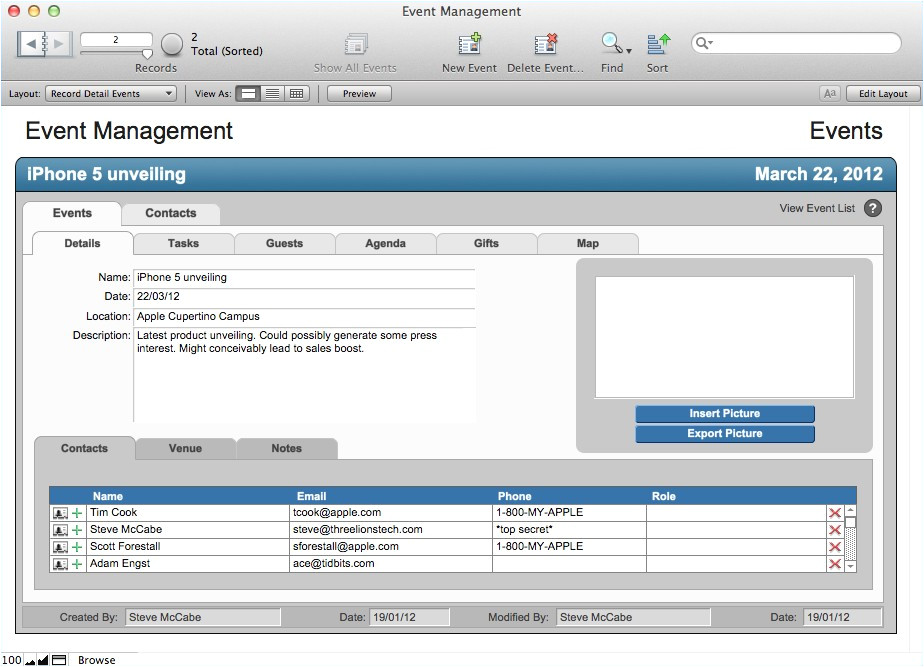The image size is (924, 667).
Task: Click the Insert Picture button
Action: click(x=724, y=414)
